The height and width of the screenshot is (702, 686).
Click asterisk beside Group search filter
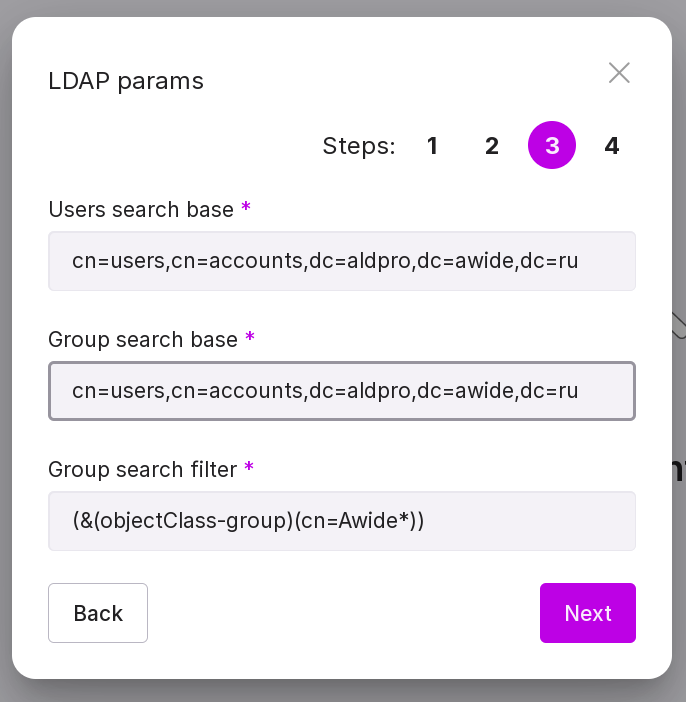pyautogui.click(x=249, y=467)
